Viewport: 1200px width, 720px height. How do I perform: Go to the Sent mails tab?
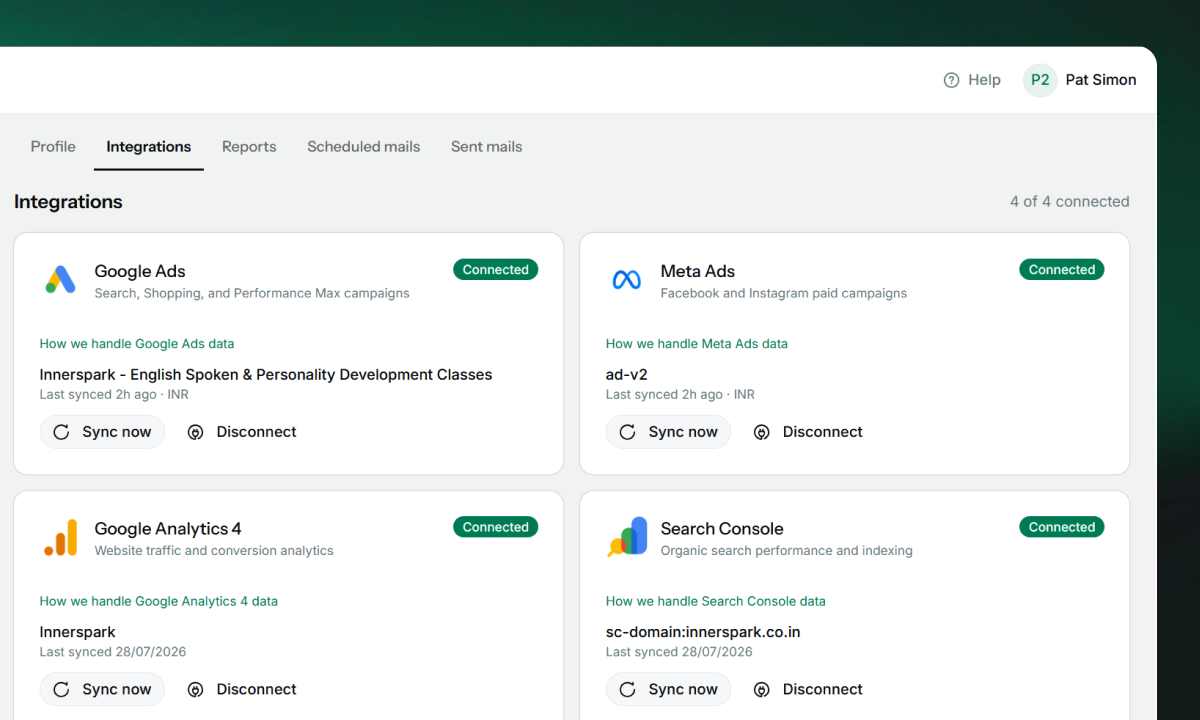tap(487, 146)
